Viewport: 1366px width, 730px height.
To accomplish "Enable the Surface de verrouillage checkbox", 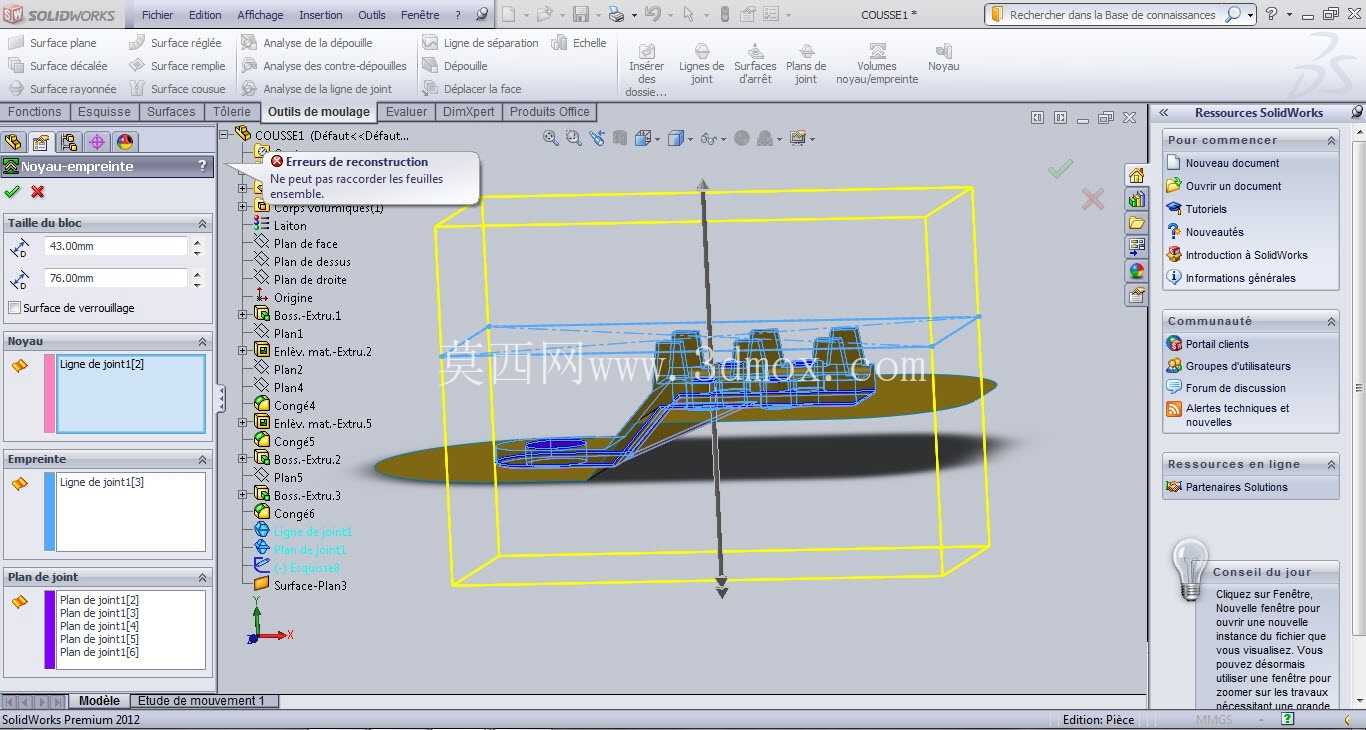I will pos(15,308).
